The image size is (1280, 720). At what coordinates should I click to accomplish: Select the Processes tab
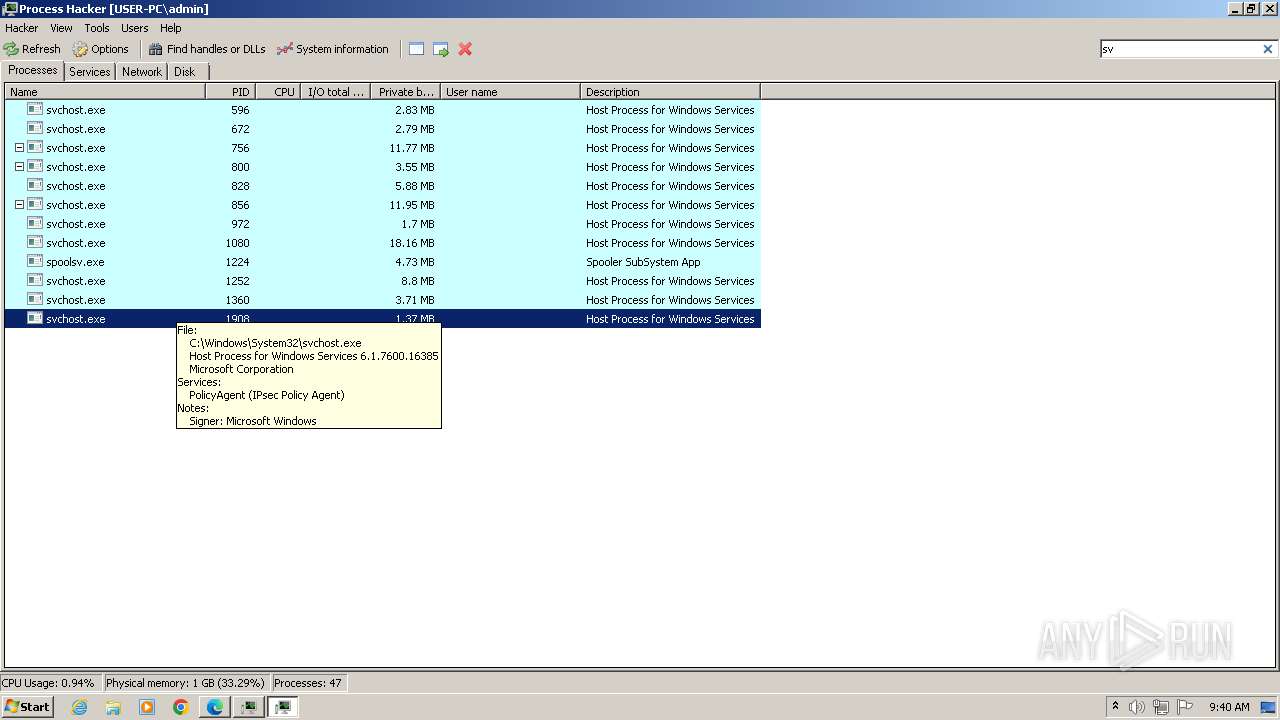click(x=33, y=70)
